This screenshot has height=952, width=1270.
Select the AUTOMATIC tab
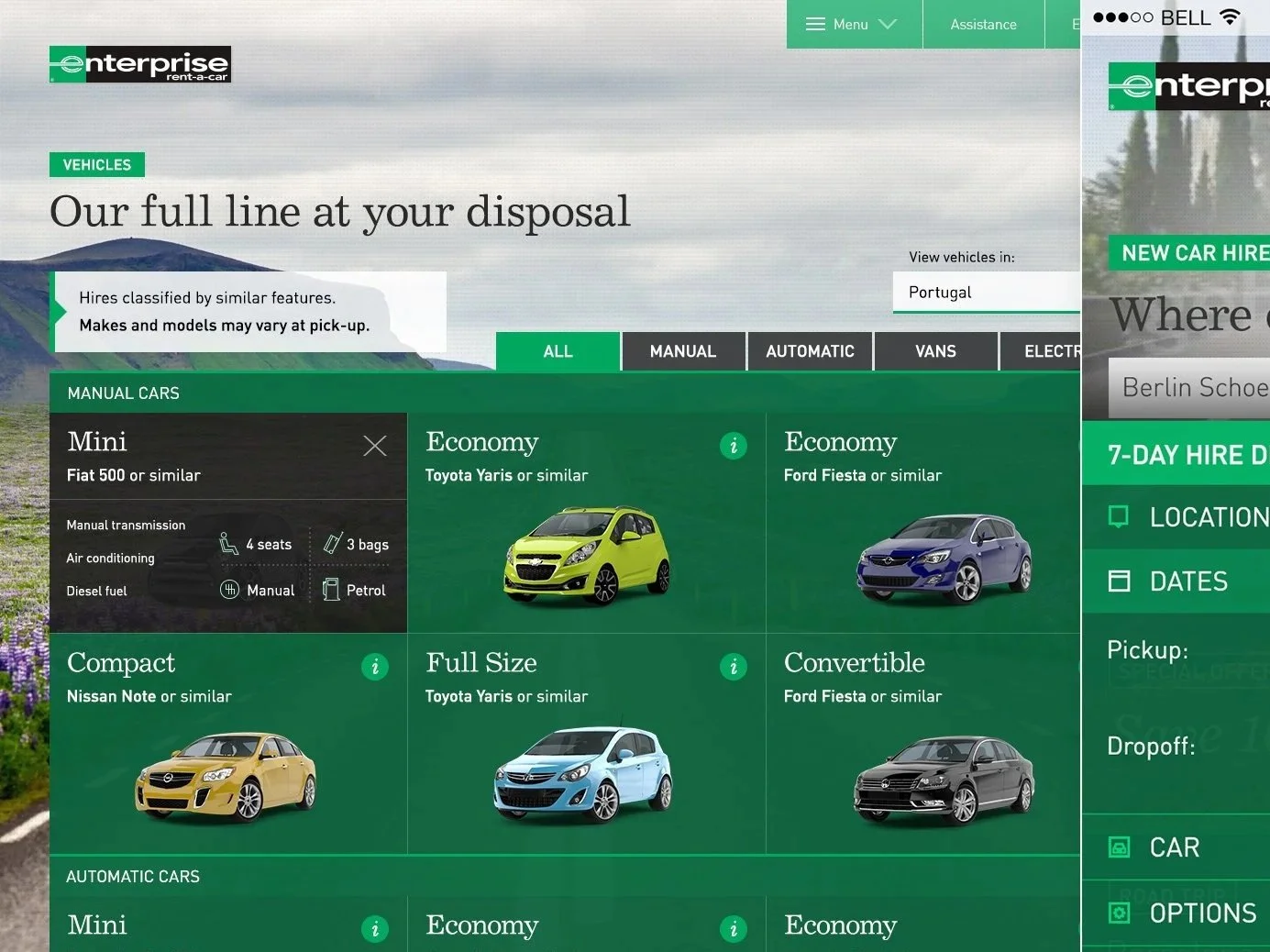click(810, 351)
